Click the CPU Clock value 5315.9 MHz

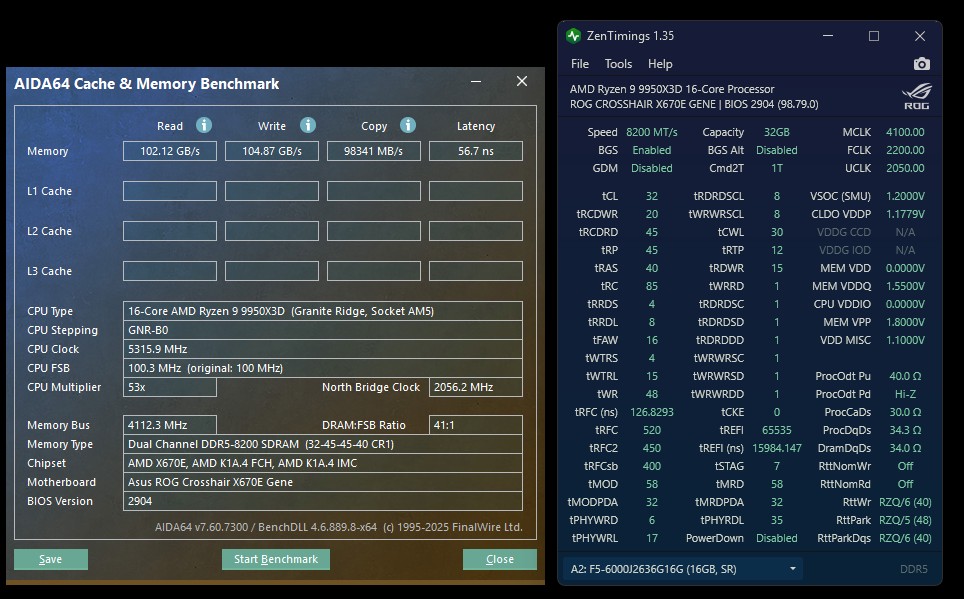323,349
